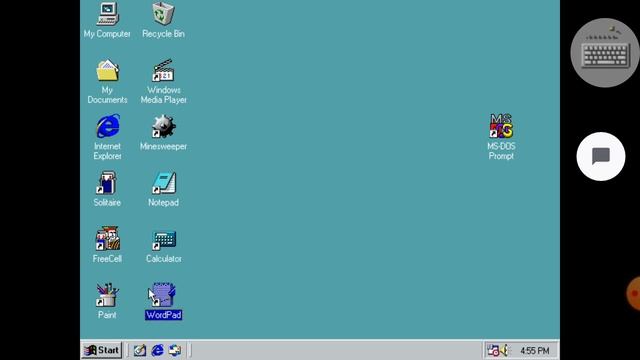Select the Calculator shortcut icon

(164, 240)
